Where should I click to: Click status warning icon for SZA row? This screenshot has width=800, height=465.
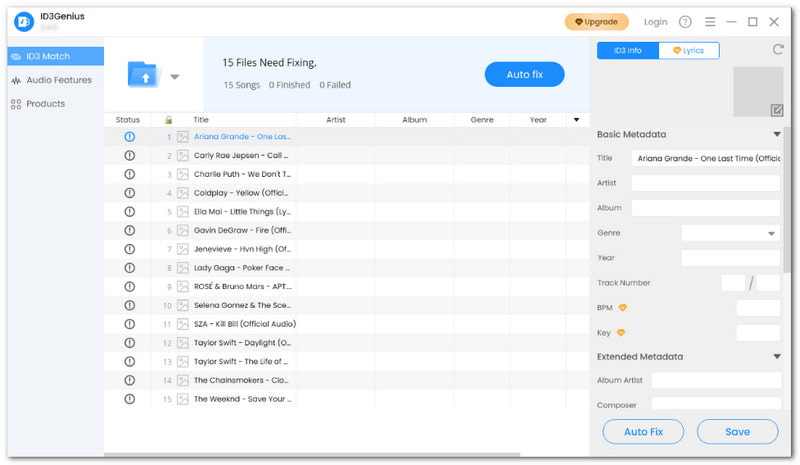coord(130,324)
